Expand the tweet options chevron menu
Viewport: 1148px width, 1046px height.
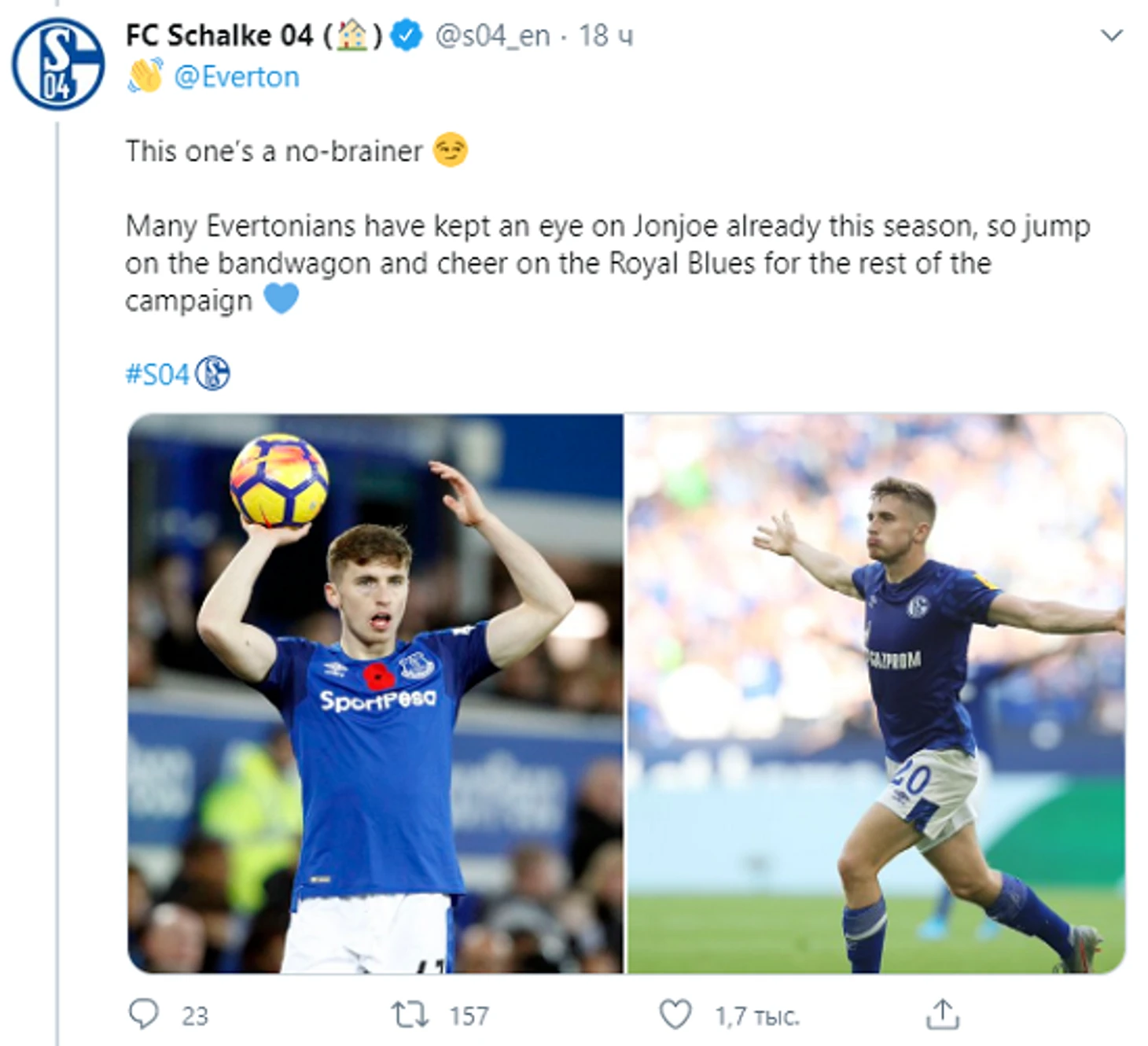click(1111, 35)
